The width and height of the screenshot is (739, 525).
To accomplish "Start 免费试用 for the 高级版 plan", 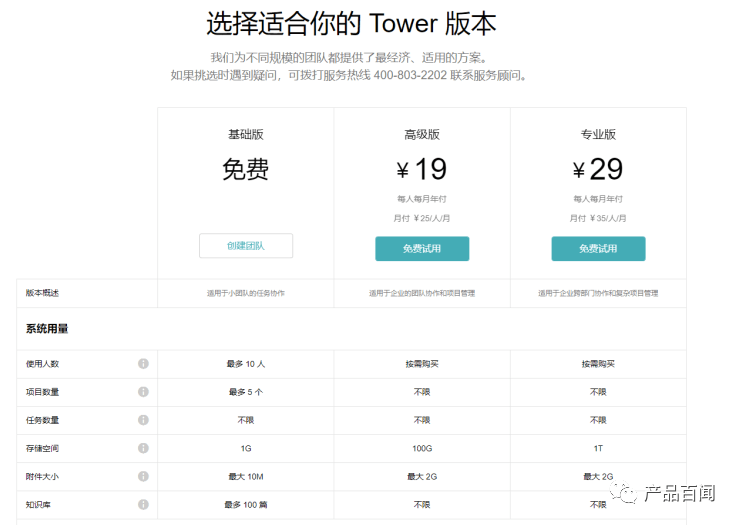I will tap(422, 248).
